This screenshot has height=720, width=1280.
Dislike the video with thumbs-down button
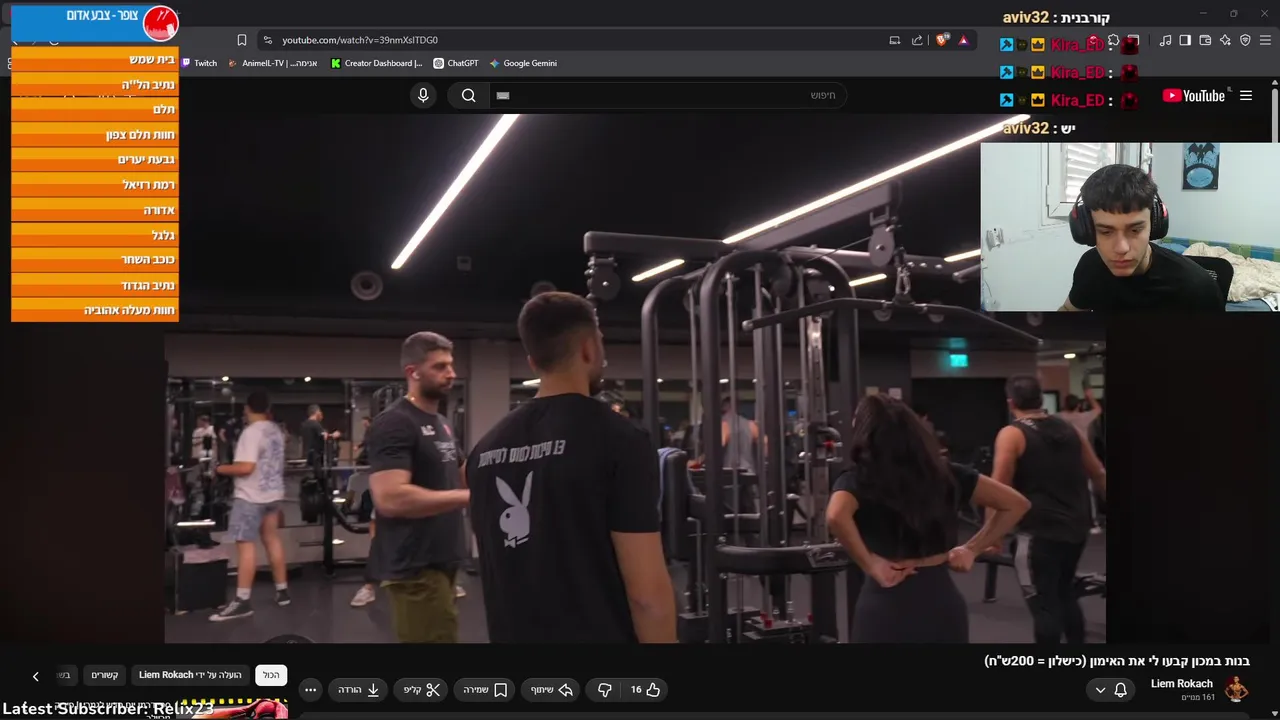[x=604, y=690]
